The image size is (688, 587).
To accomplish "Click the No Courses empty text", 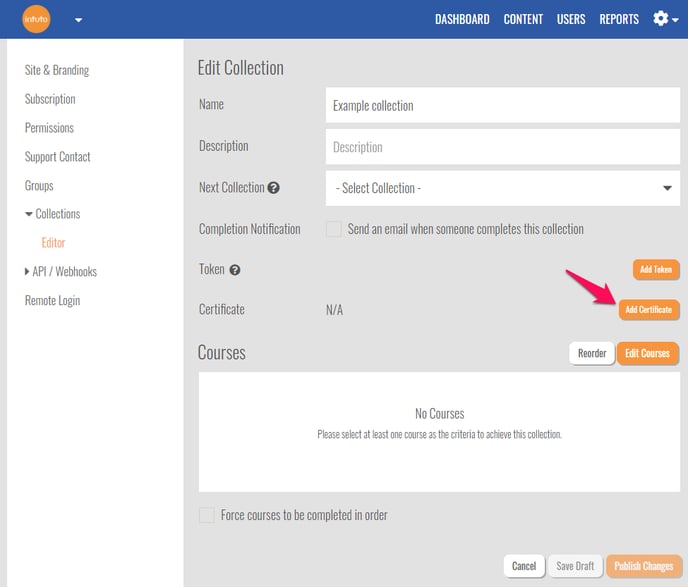I will click(x=440, y=414).
